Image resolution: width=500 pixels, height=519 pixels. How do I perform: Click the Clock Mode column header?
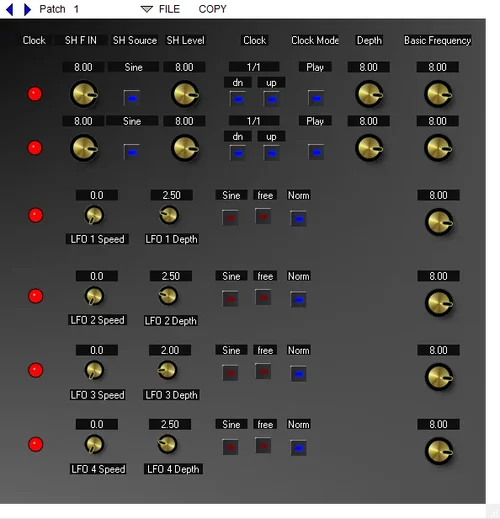tap(315, 40)
